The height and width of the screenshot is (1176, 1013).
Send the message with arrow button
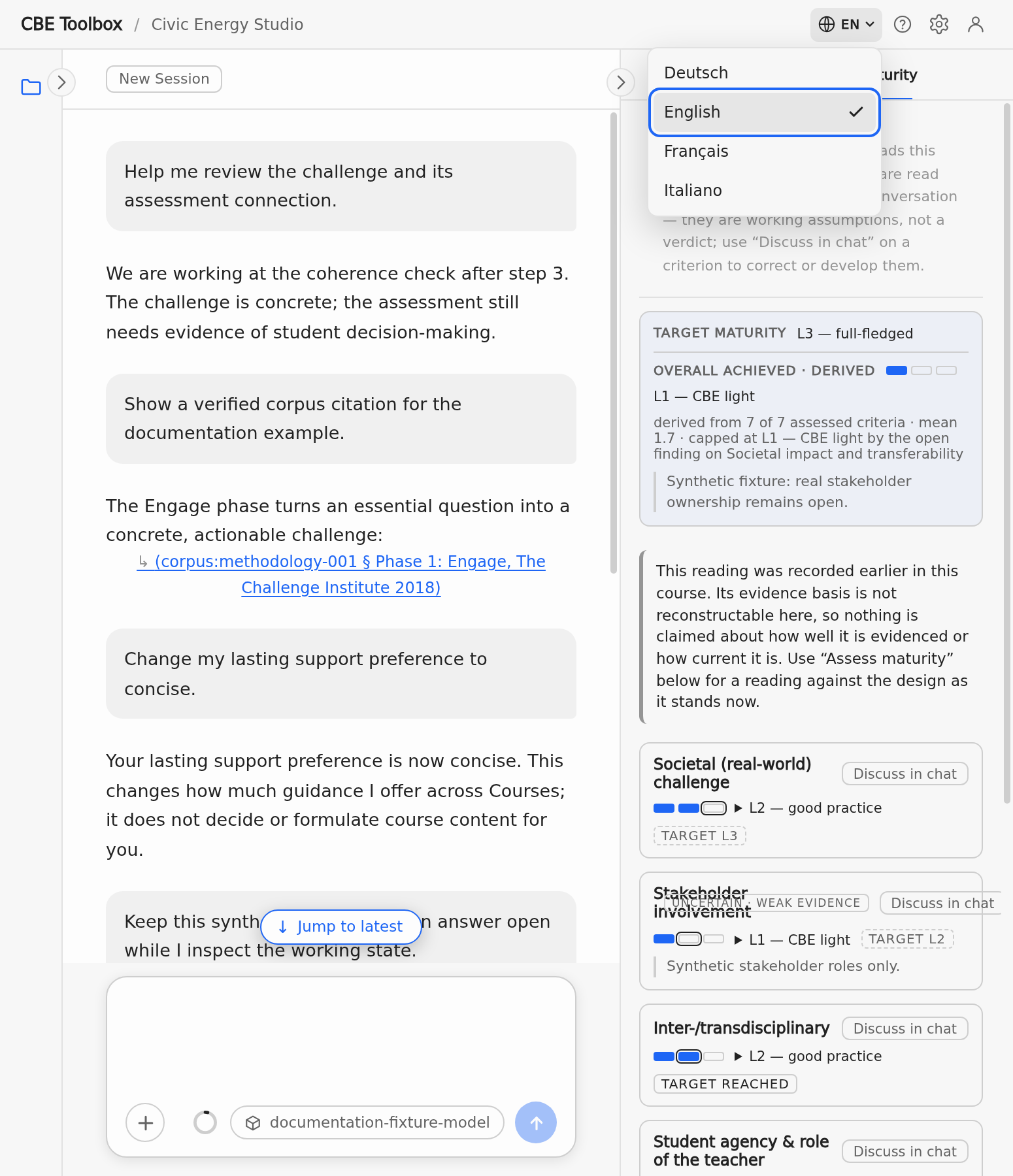[536, 1122]
